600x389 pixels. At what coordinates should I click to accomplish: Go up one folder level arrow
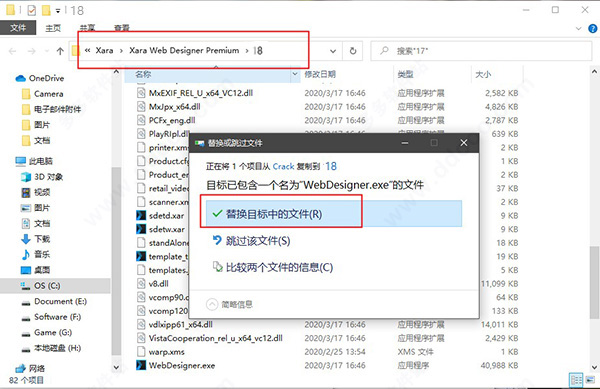tap(60, 51)
